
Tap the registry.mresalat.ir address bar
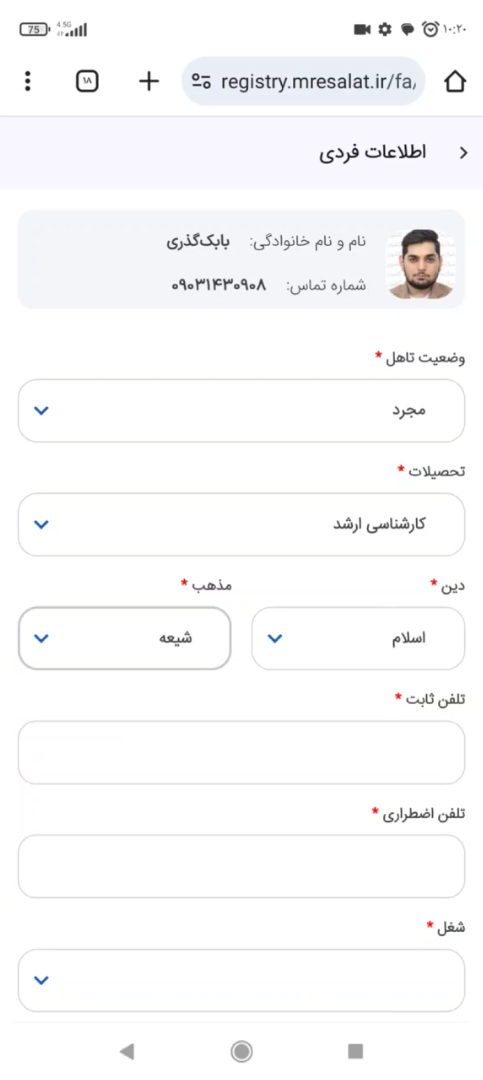(x=303, y=81)
